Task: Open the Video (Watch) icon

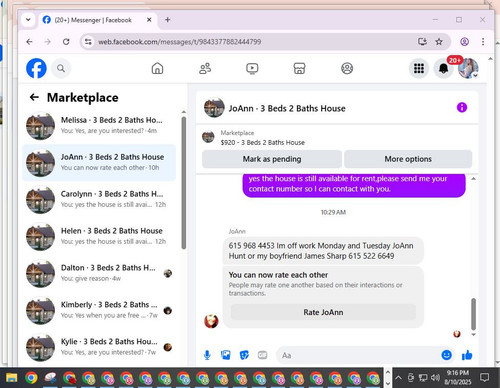Action: [x=252, y=68]
